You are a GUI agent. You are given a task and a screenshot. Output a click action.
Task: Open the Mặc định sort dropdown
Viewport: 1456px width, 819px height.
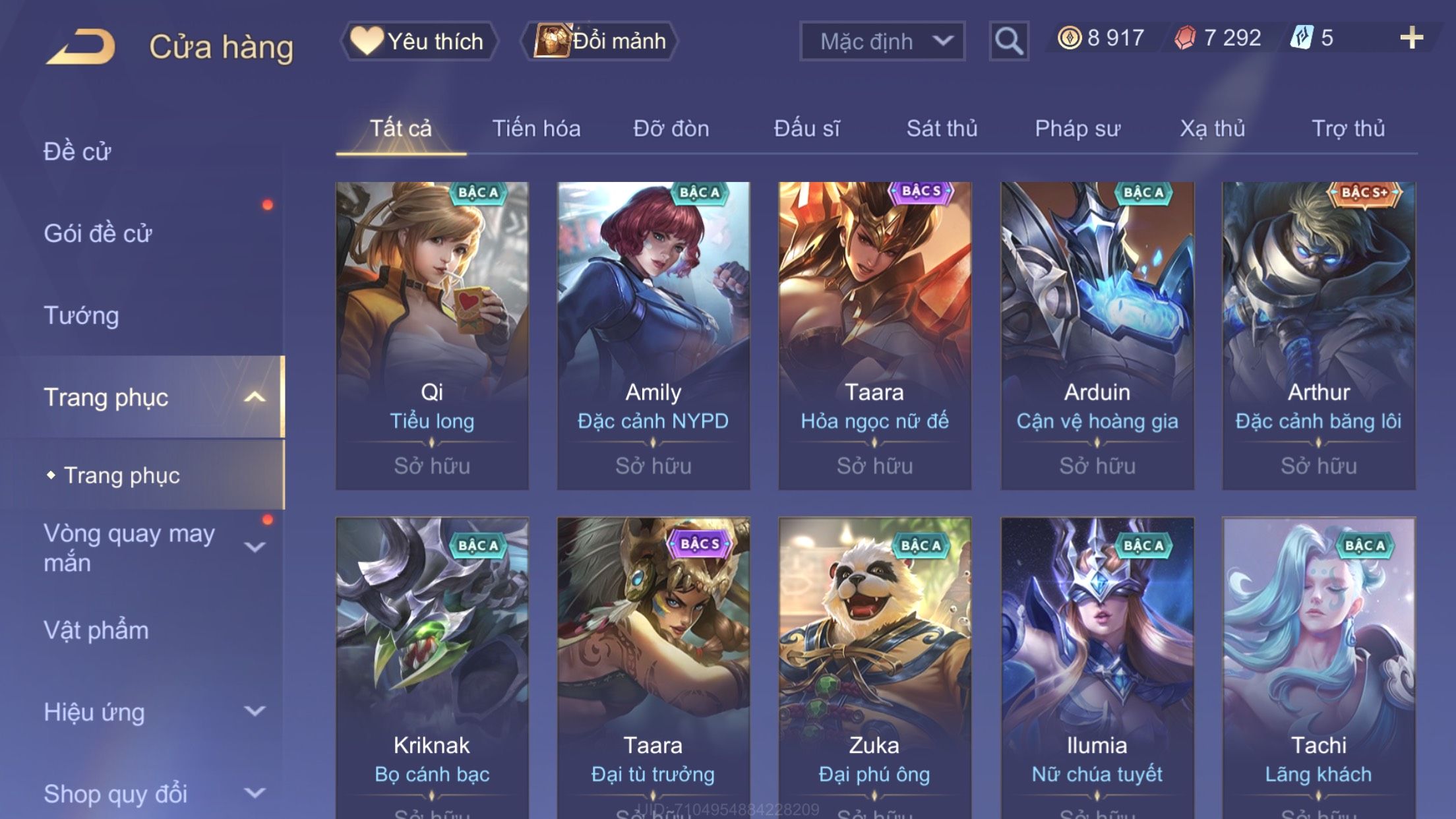882,41
